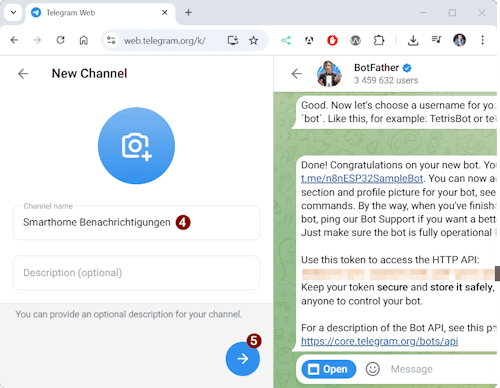The height and width of the screenshot is (388, 500).
Task: Click the Message input box
Action: (443, 369)
